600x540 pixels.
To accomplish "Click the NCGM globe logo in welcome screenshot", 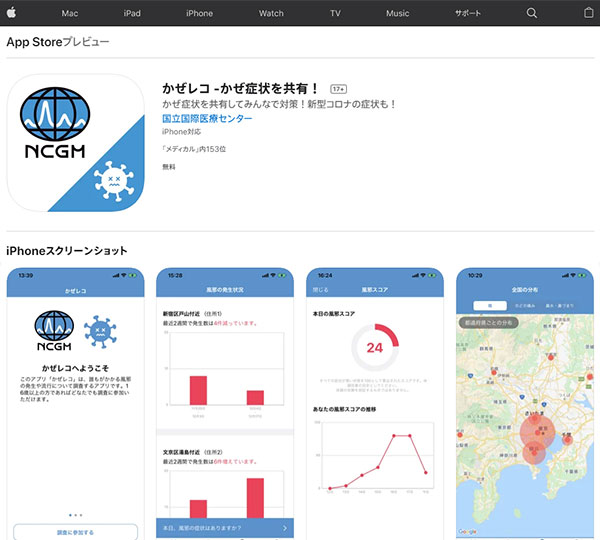I will pyautogui.click(x=54, y=331).
